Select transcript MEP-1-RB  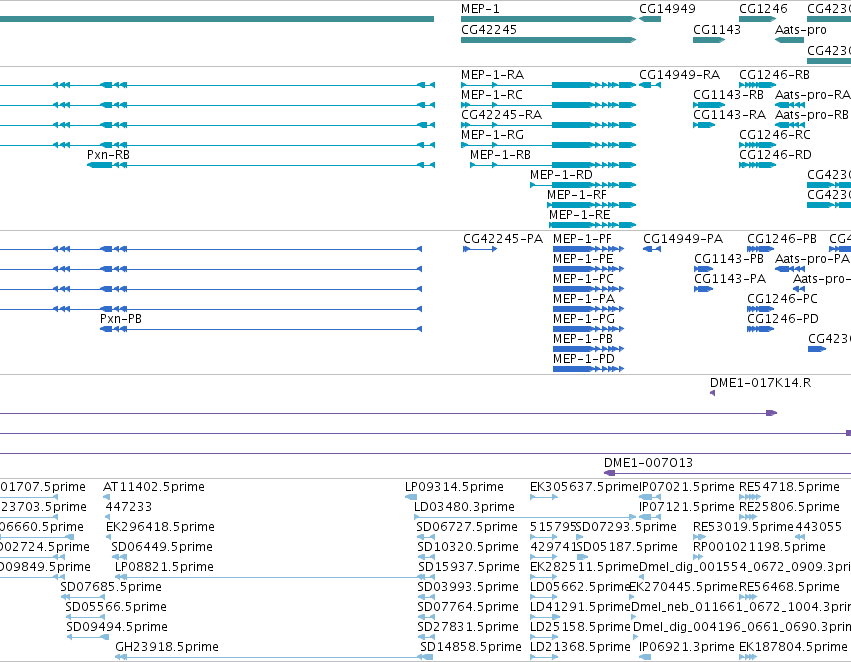click(x=500, y=155)
